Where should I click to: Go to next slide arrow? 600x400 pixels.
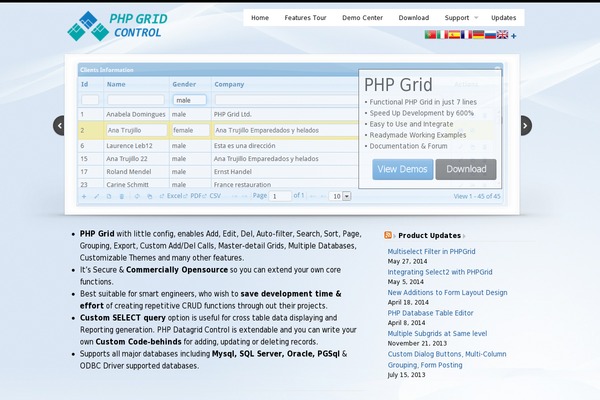tap(526, 126)
